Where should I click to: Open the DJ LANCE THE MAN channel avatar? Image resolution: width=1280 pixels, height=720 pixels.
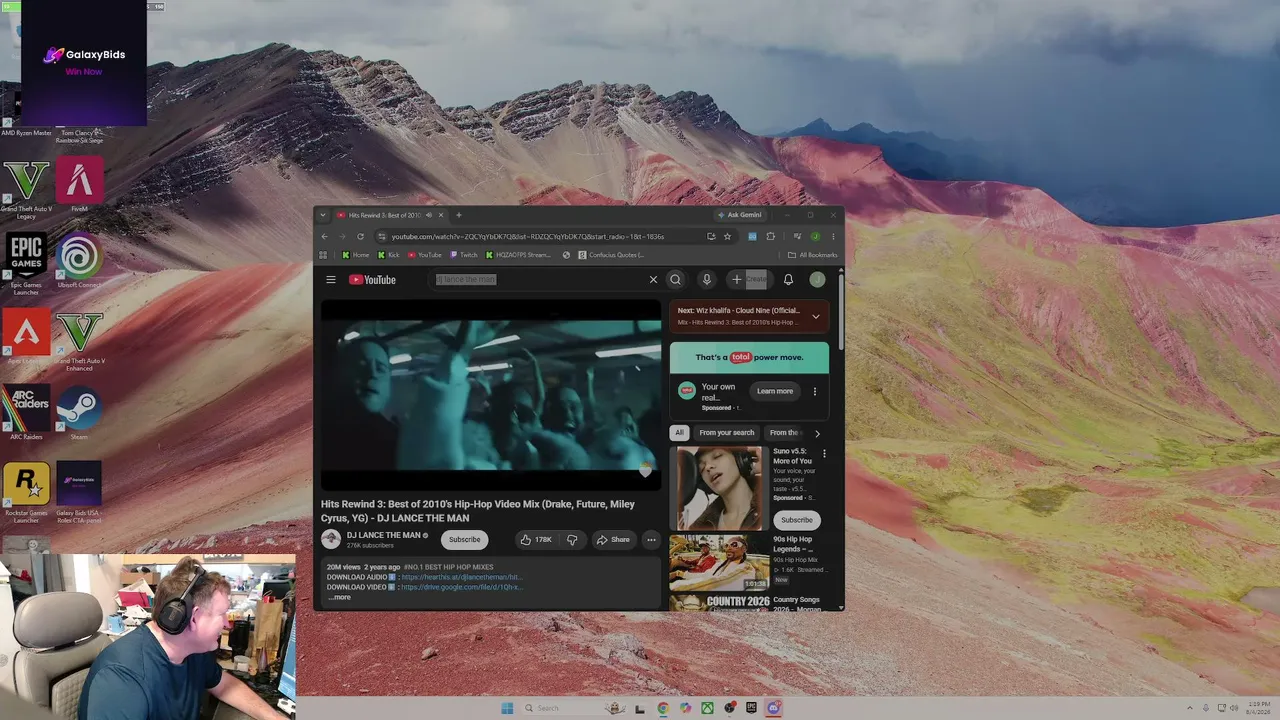[x=331, y=540]
